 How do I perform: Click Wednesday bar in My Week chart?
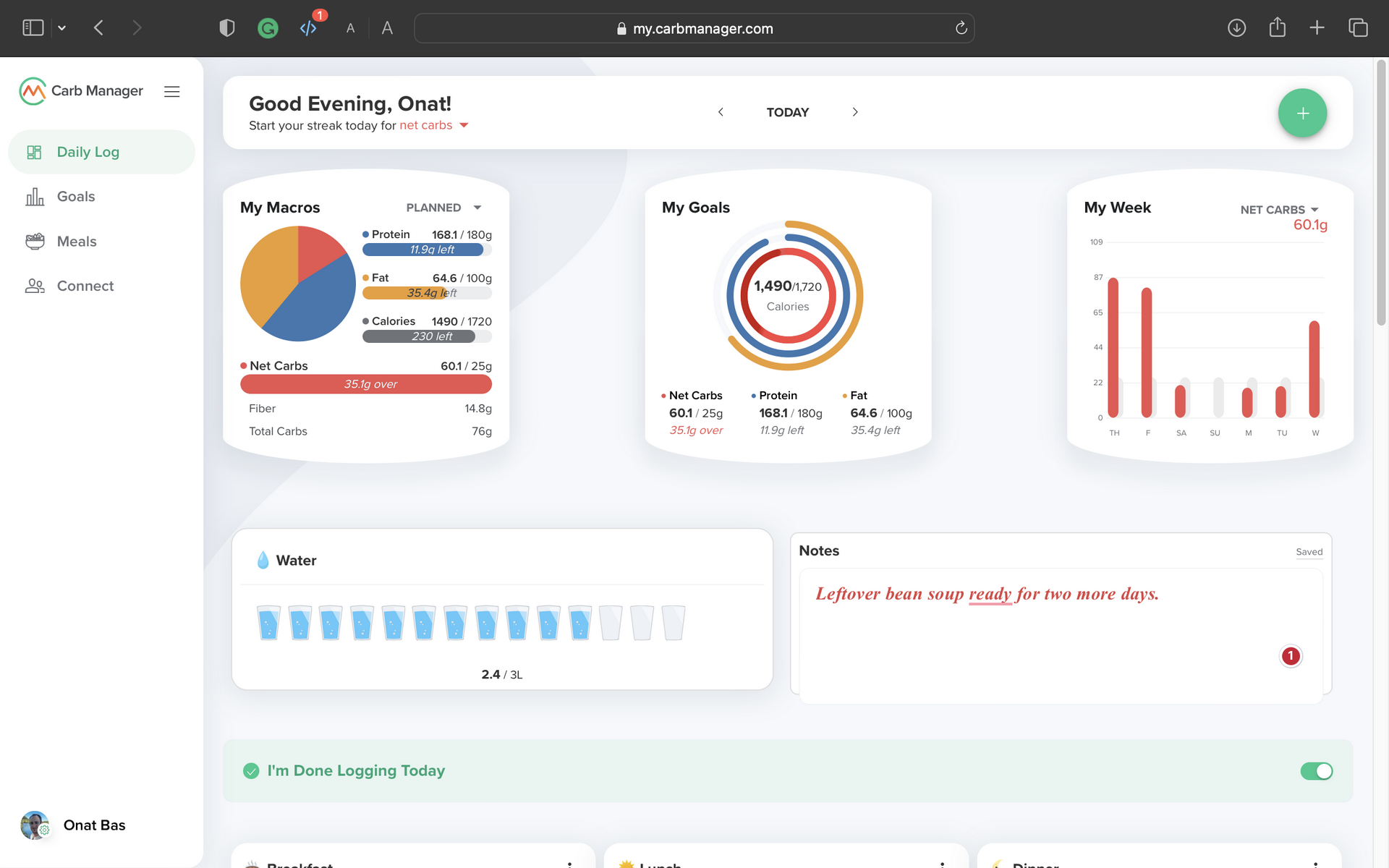point(1314,369)
